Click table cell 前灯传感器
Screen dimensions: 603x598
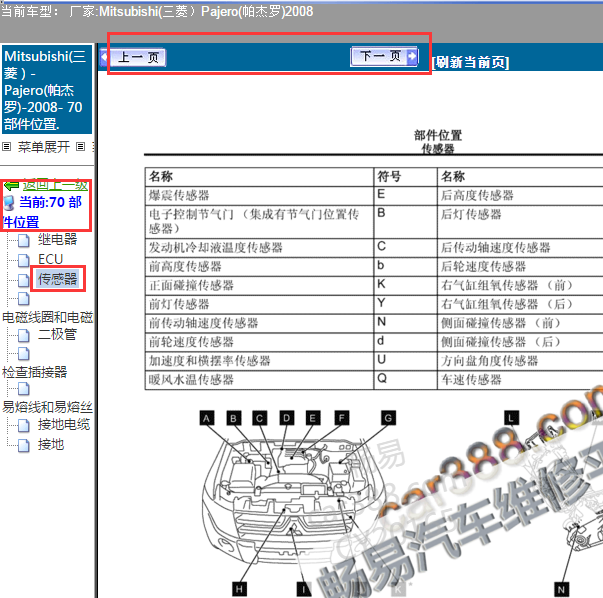[x=259, y=304]
